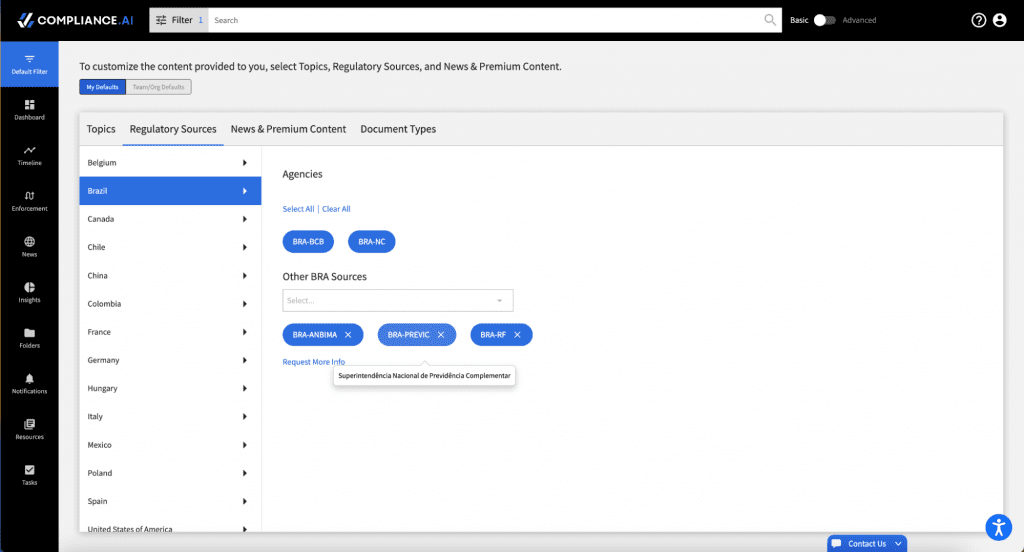This screenshot has width=1024, height=552.
Task: Click into the Search input field
Action: (x=485, y=20)
